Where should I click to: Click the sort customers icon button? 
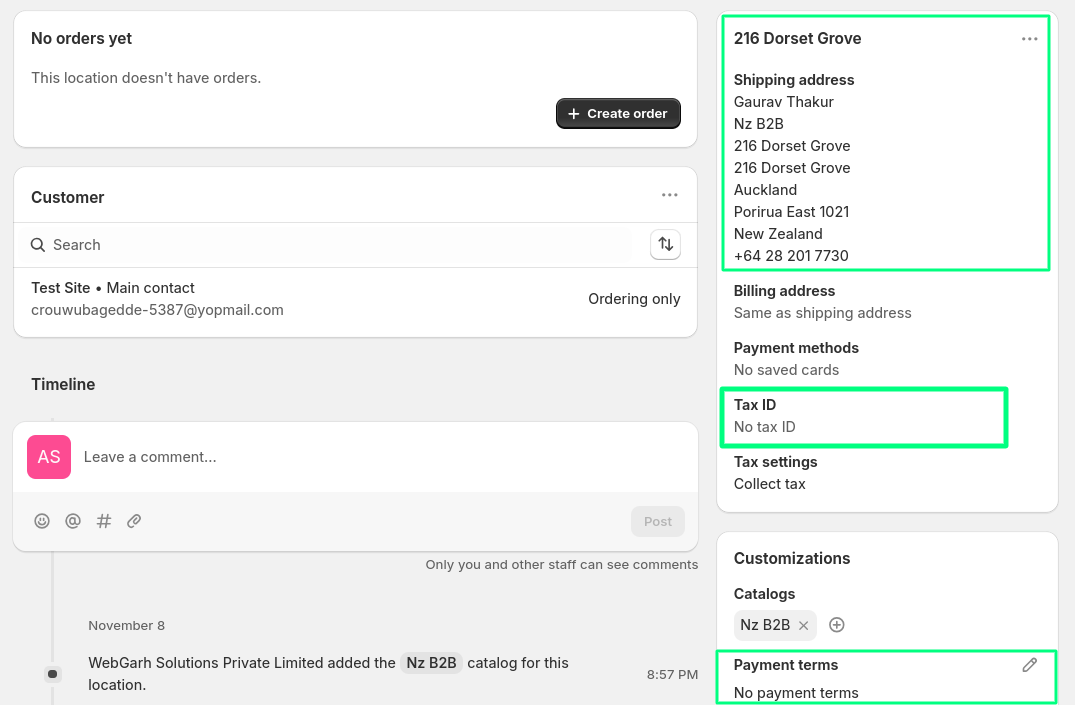665,245
